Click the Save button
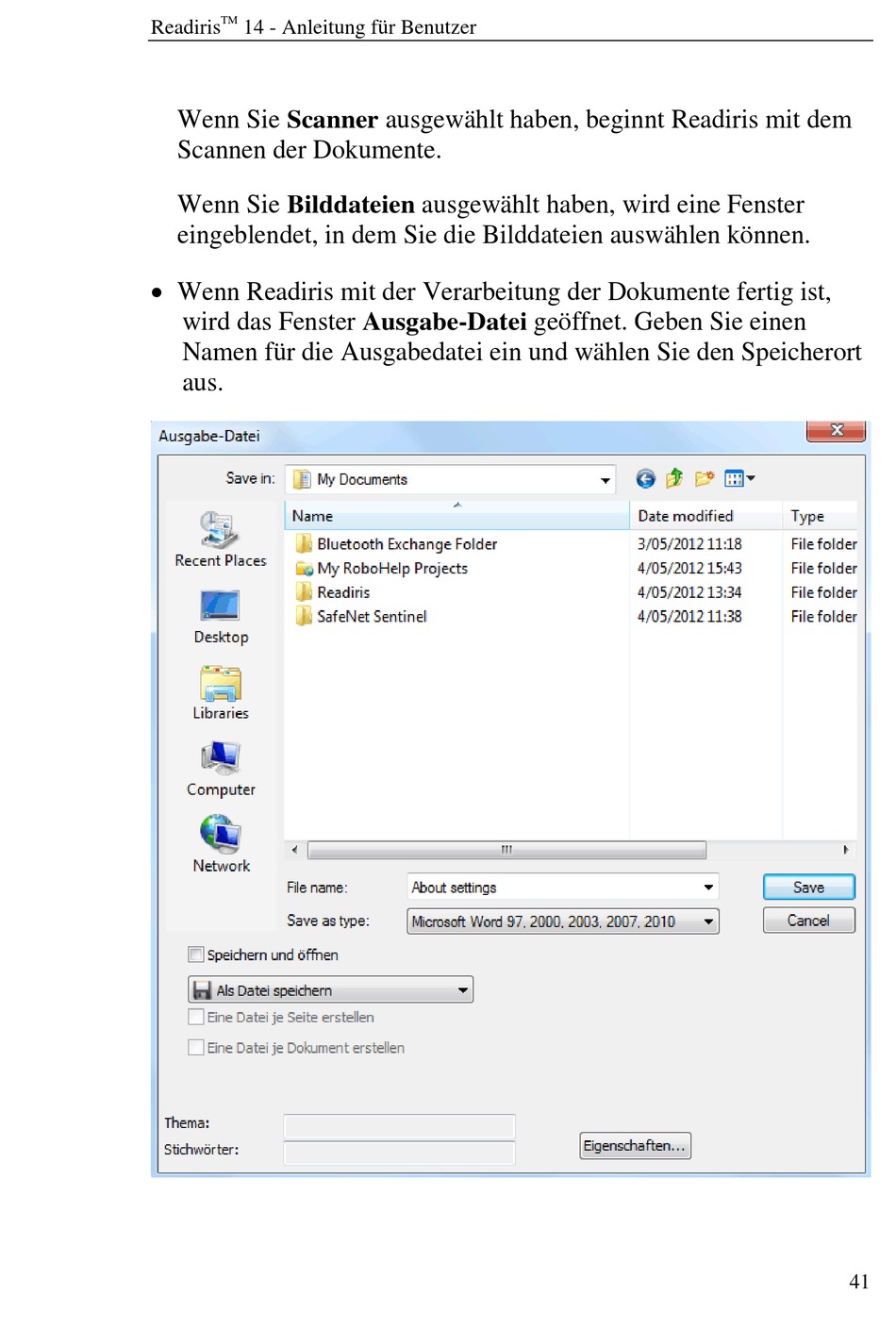This screenshot has width=896, height=1328. pos(809,888)
